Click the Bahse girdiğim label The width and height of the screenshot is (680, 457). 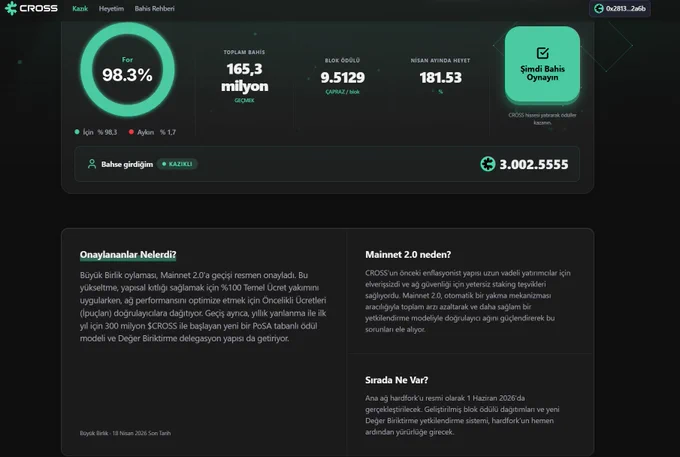point(127,164)
